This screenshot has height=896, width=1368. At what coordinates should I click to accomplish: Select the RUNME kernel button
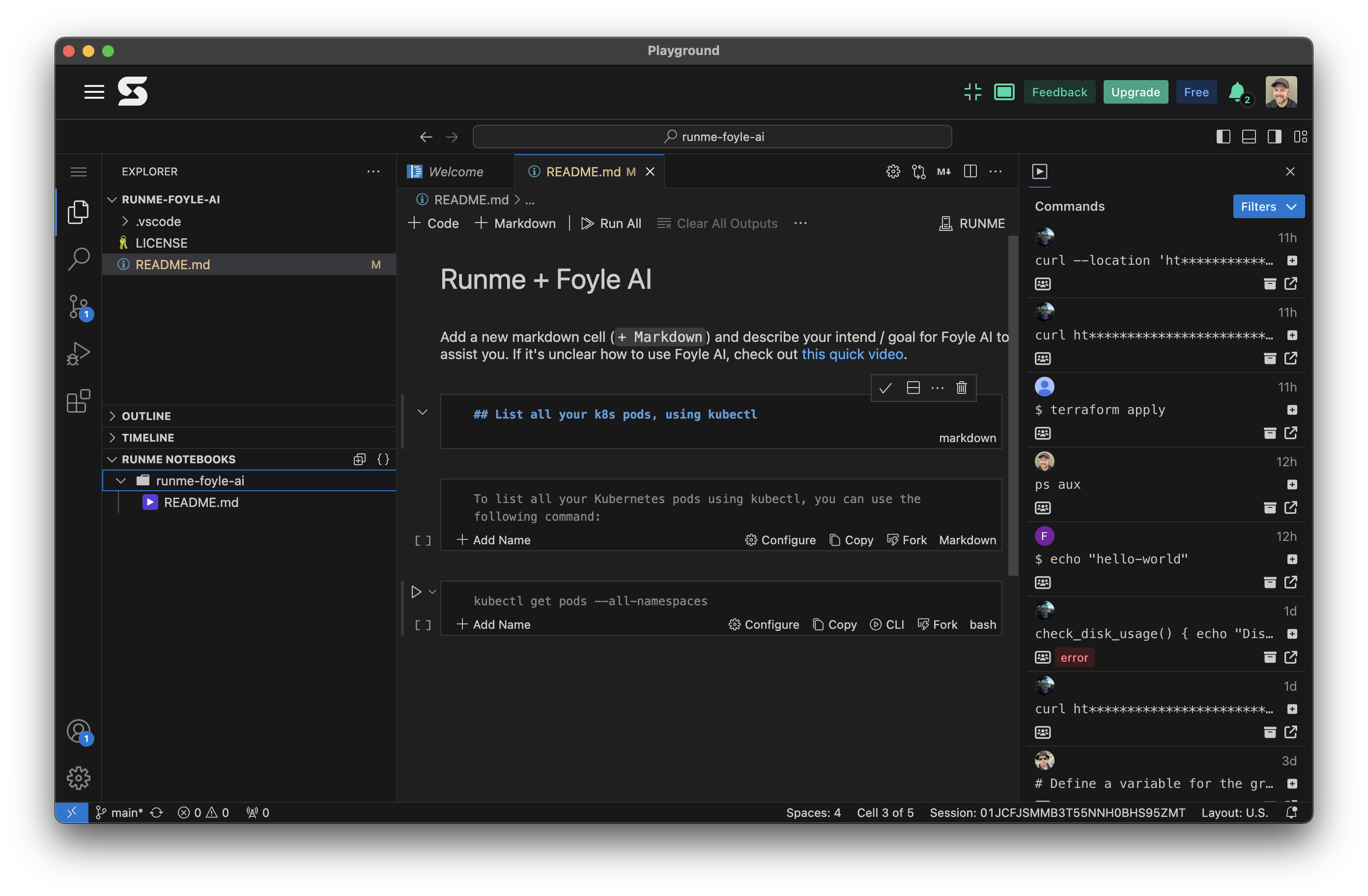(971, 224)
